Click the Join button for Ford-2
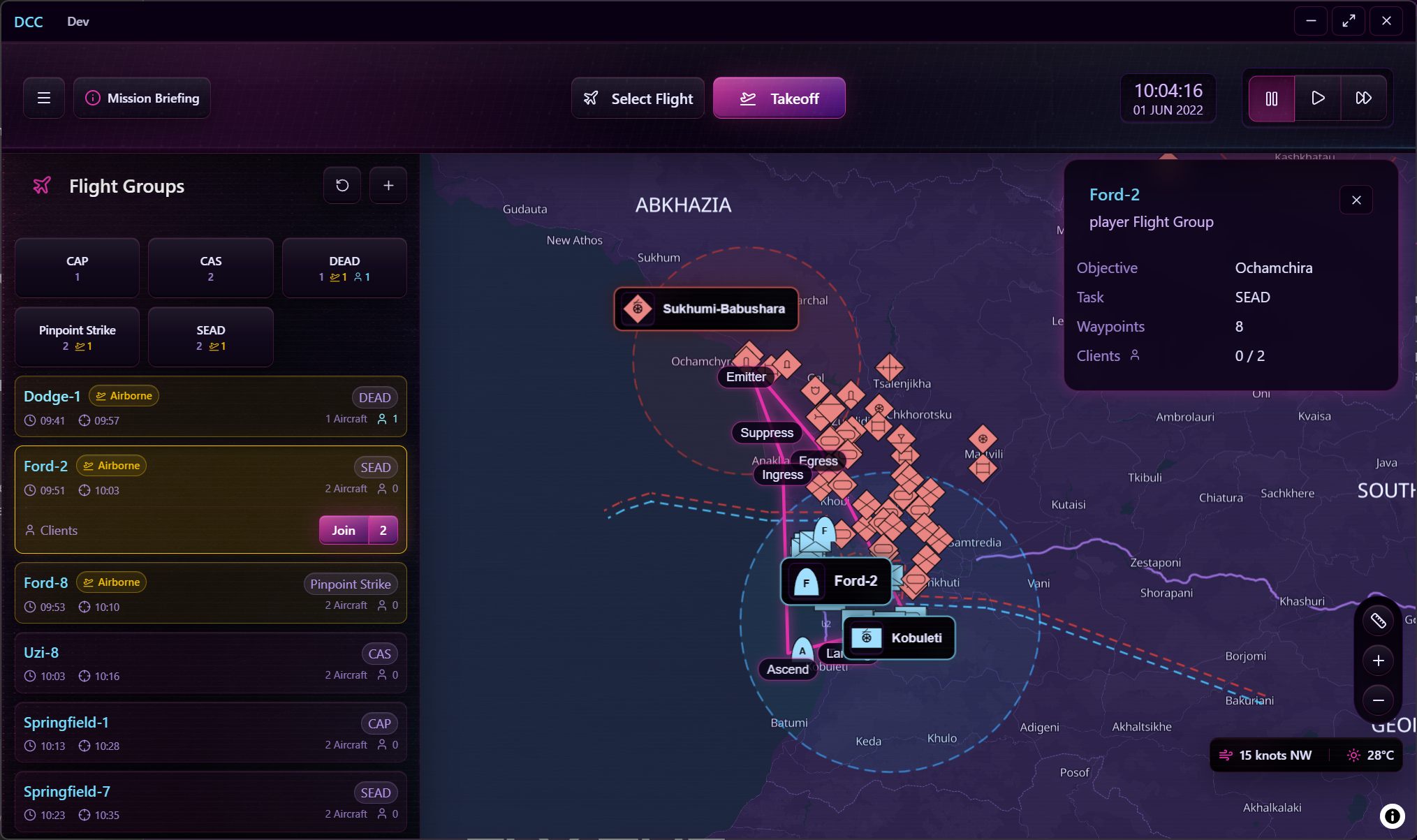Screen dimensions: 1417x840 (x=344, y=530)
